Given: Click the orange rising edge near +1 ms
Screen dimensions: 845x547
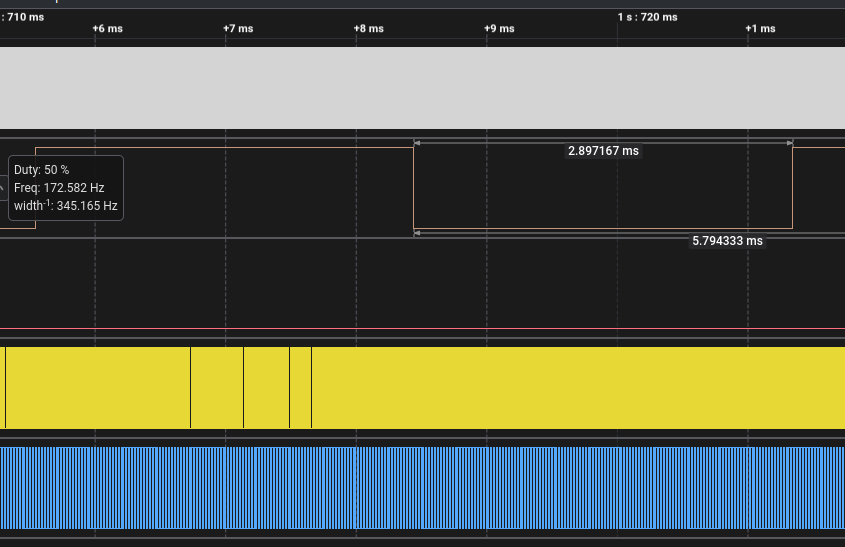Looking at the screenshot, I should pyautogui.click(x=792, y=190).
